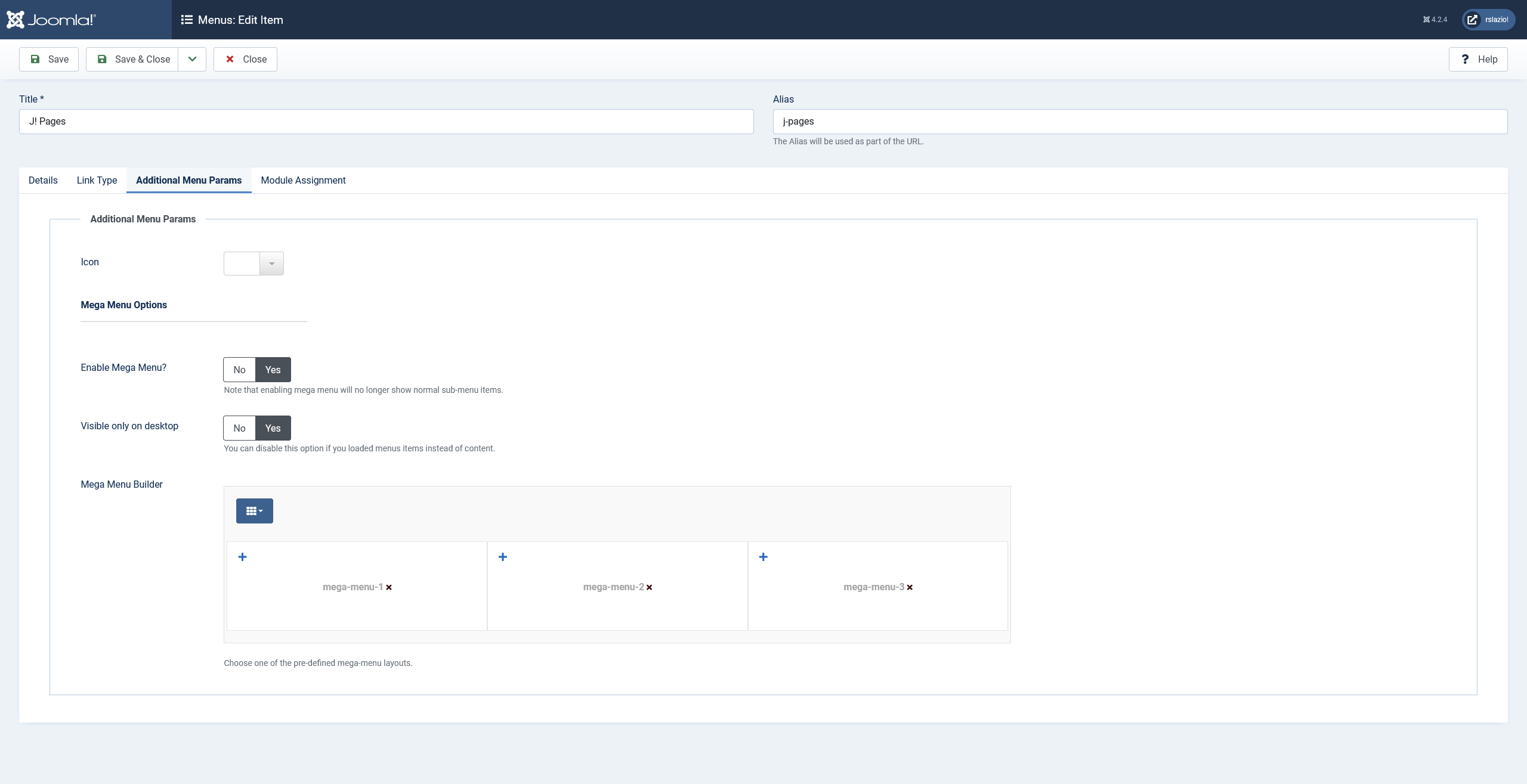The image size is (1527, 784).
Task: Remove mega-menu-3 with its x icon
Action: [910, 587]
